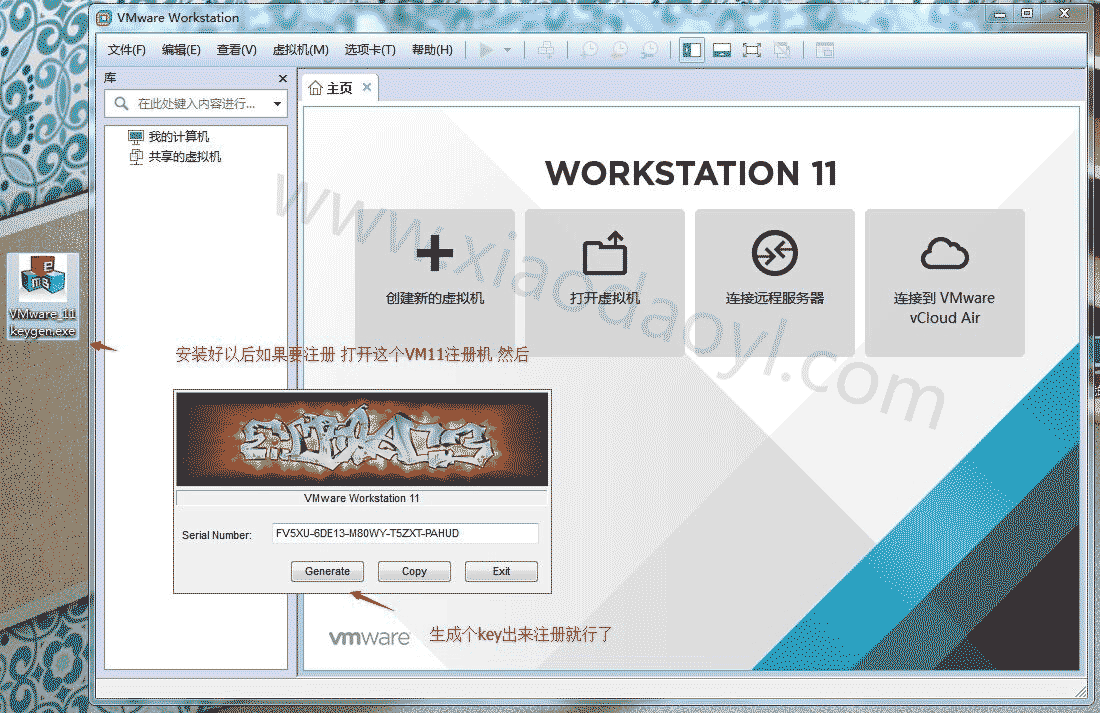Open the power options dropdown arrow

(x=507, y=51)
